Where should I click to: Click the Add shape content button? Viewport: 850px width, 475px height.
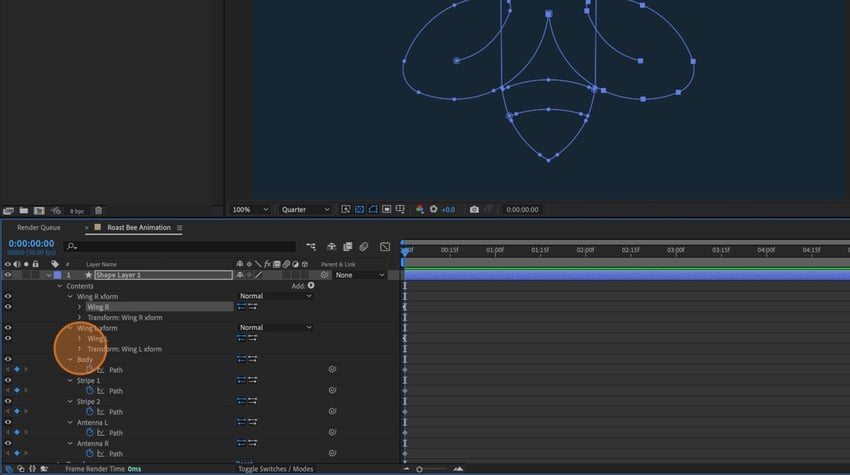[x=311, y=285]
